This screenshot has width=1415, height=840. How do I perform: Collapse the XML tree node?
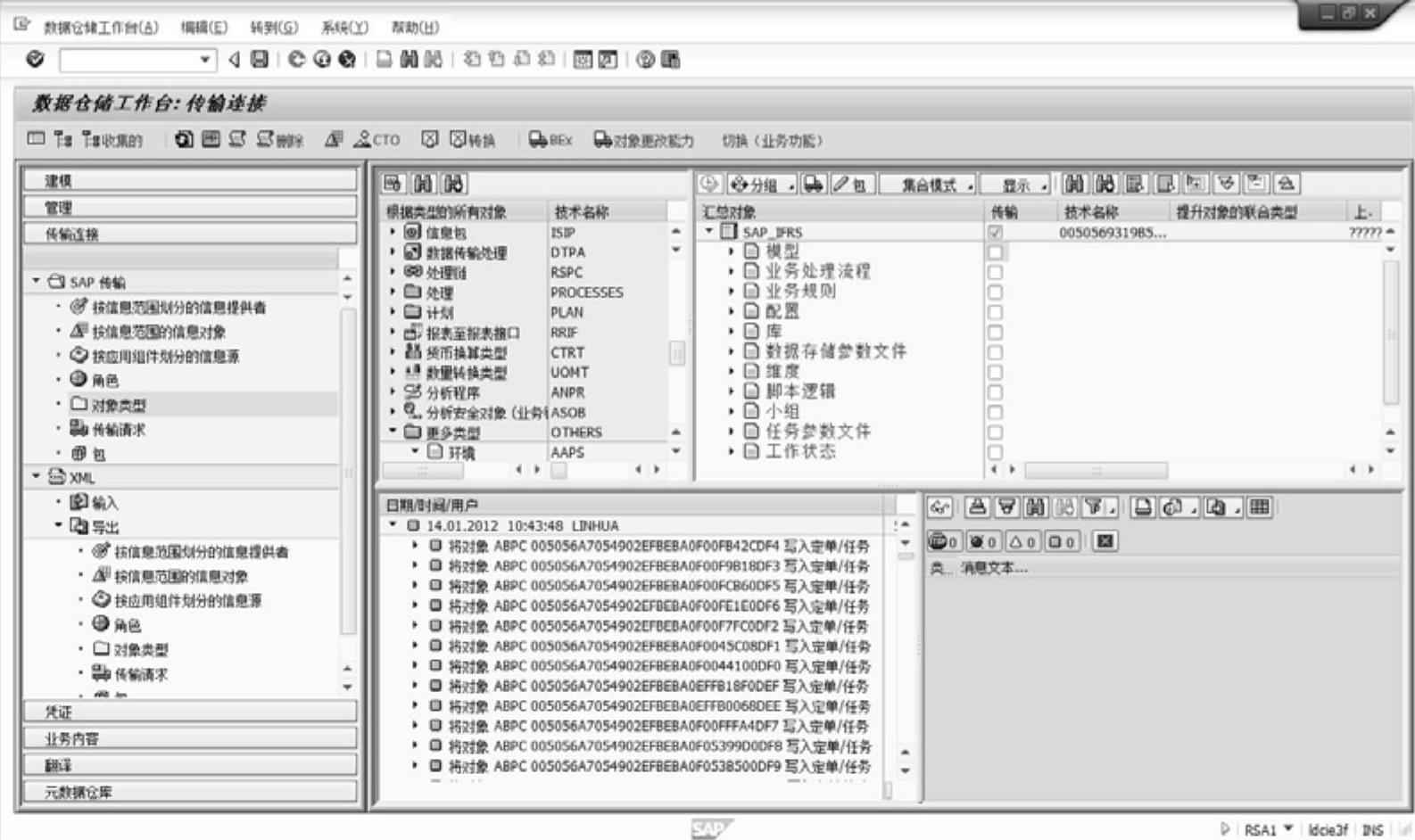click(37, 476)
